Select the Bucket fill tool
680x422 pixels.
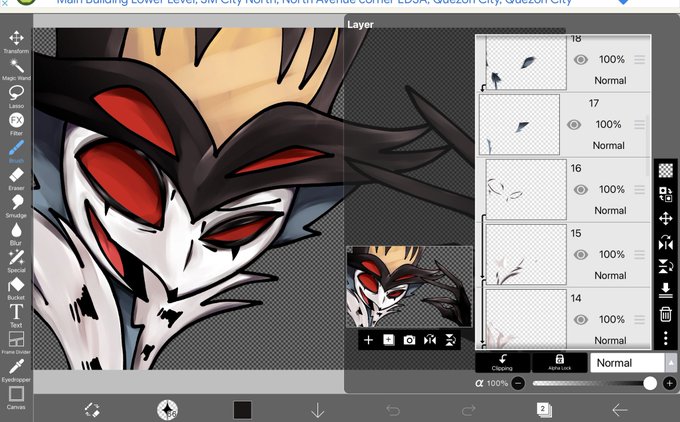pos(16,288)
